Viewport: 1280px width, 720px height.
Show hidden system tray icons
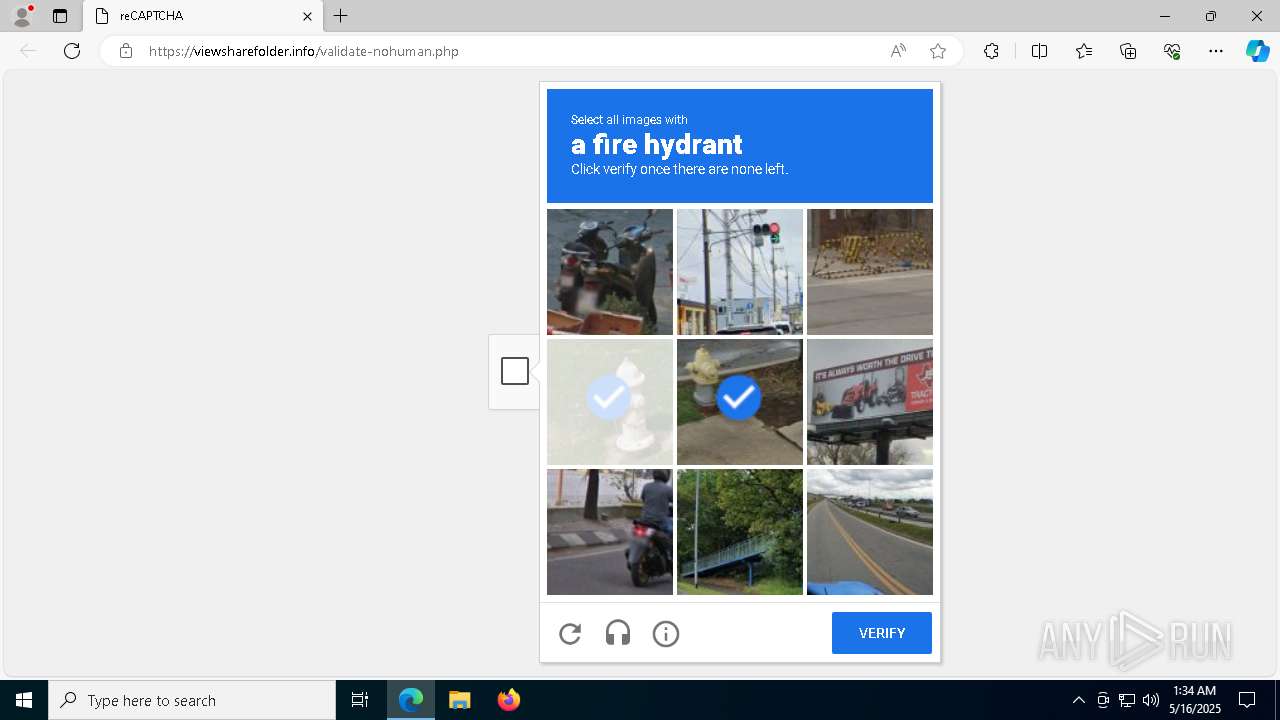[x=1078, y=700]
